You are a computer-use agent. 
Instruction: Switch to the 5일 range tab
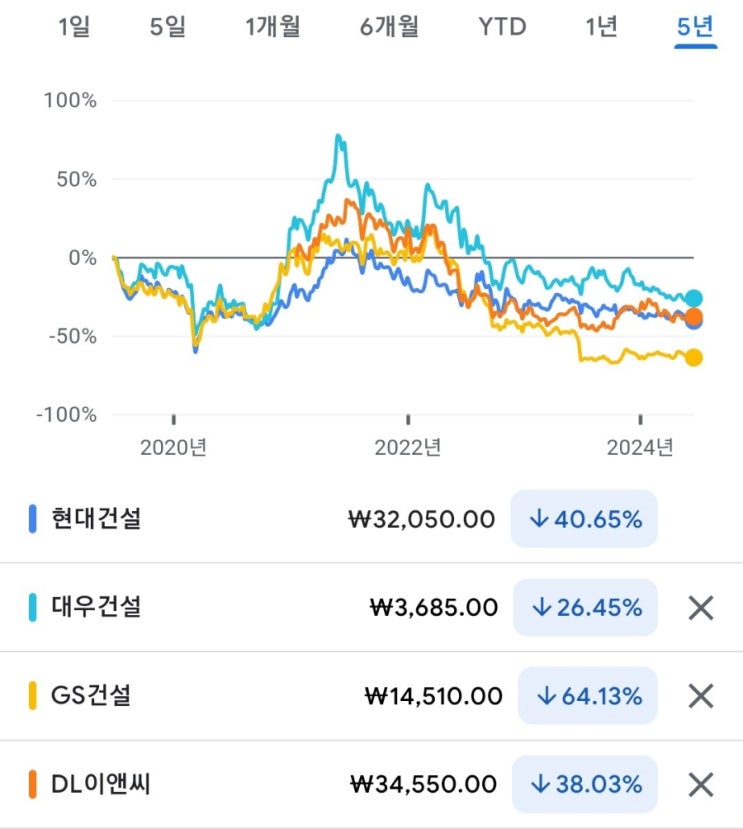click(168, 27)
